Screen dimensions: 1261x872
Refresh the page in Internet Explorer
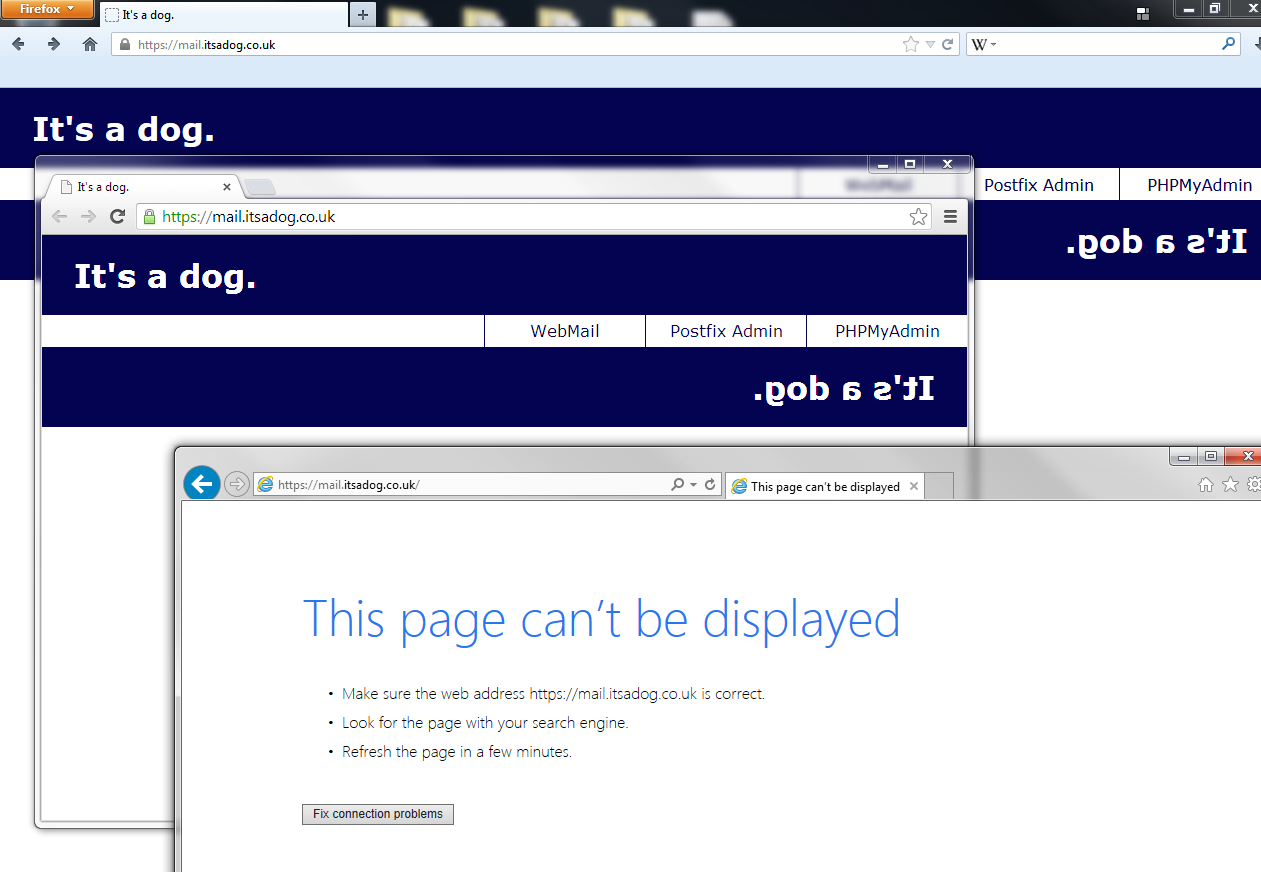(710, 485)
